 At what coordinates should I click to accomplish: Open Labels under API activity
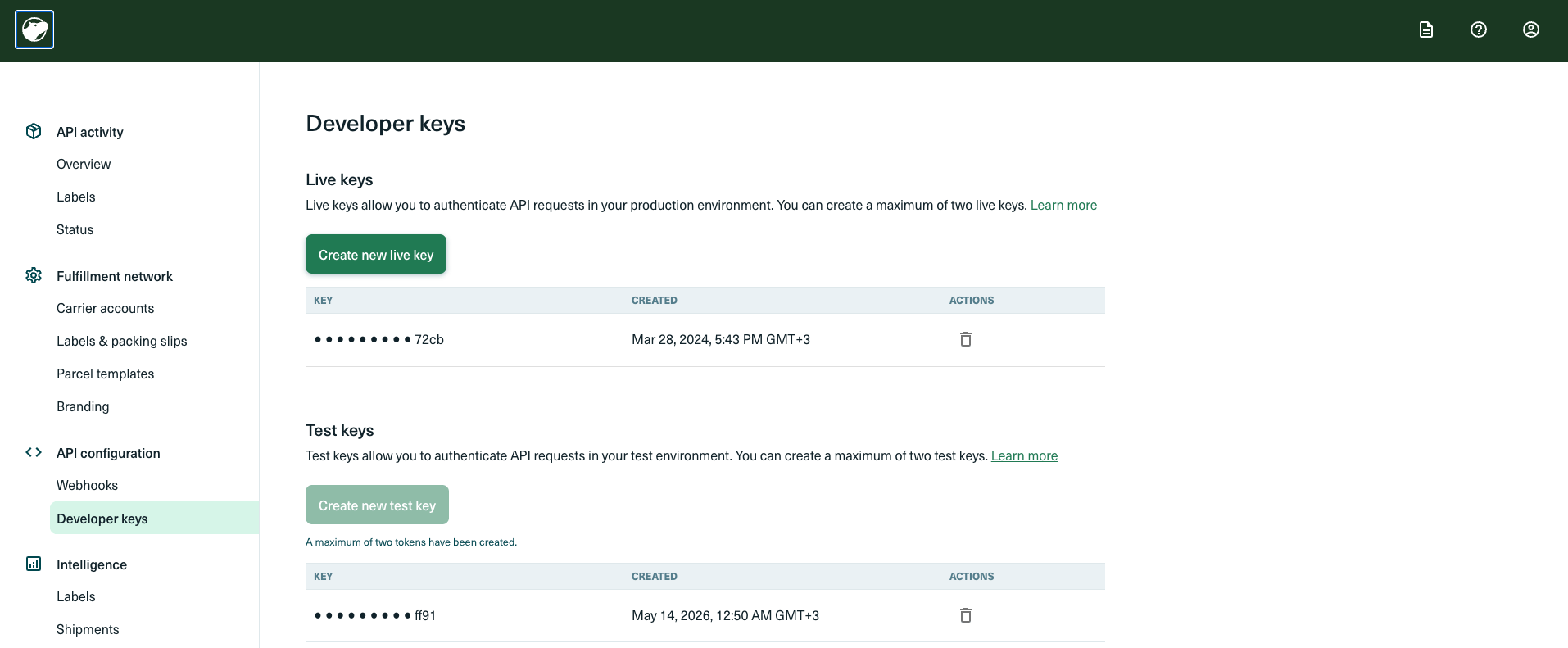click(76, 197)
